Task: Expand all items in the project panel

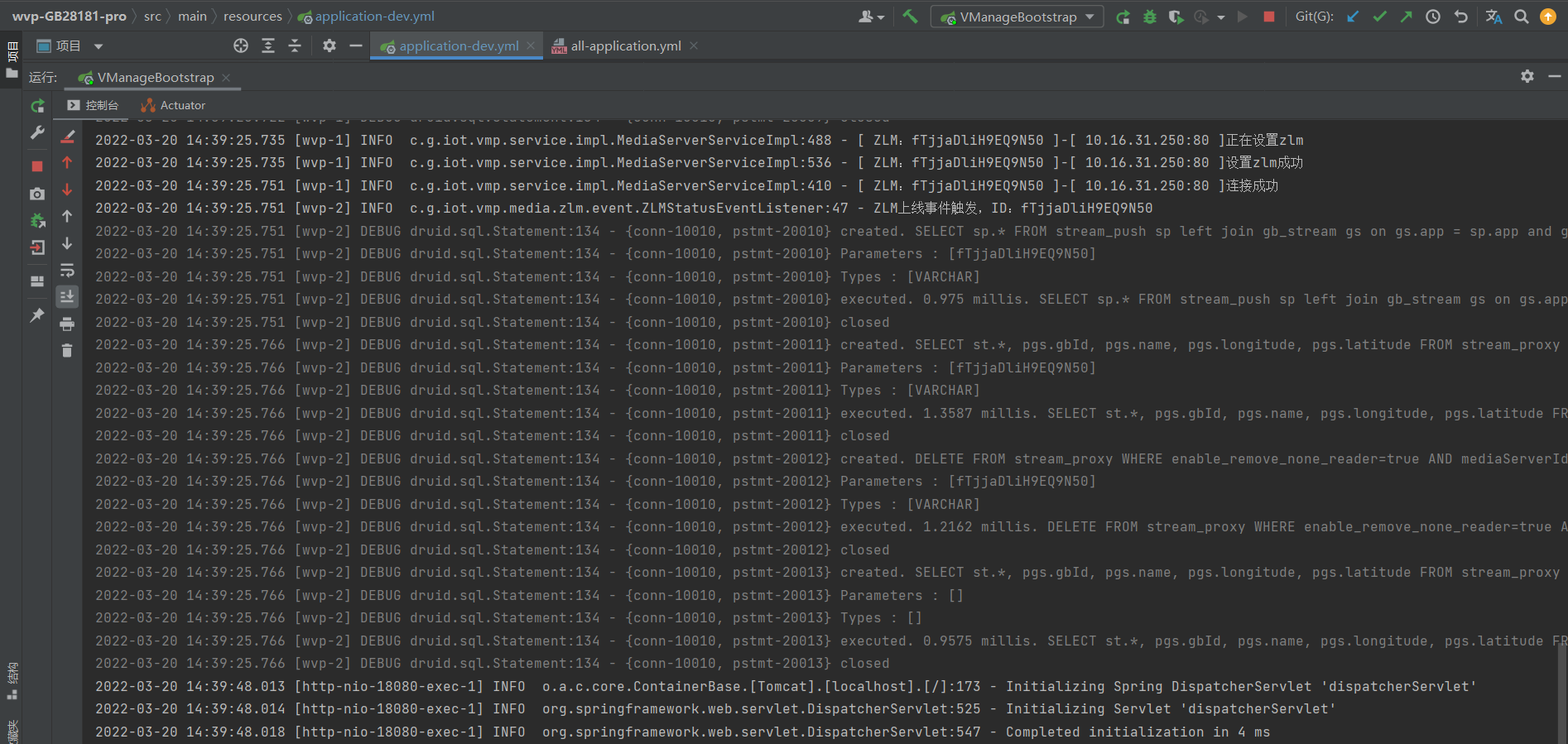Action: [268, 46]
